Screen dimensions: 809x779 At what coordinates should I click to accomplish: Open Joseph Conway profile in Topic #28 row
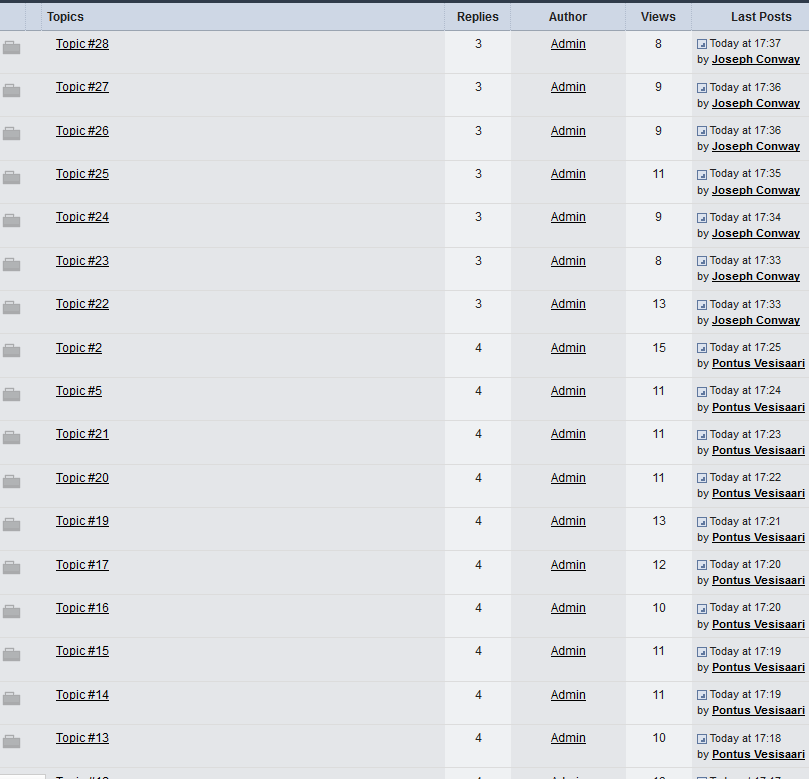coord(756,59)
